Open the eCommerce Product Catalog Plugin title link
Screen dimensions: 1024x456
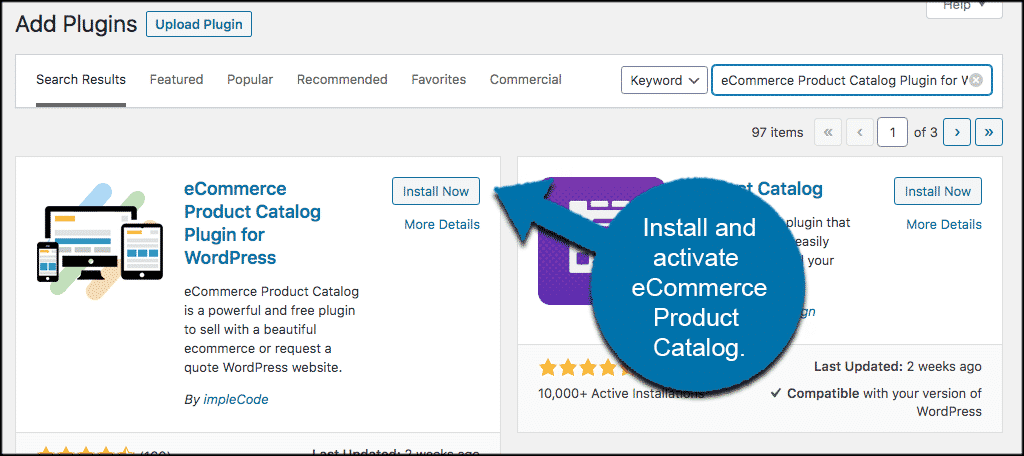click(x=252, y=223)
